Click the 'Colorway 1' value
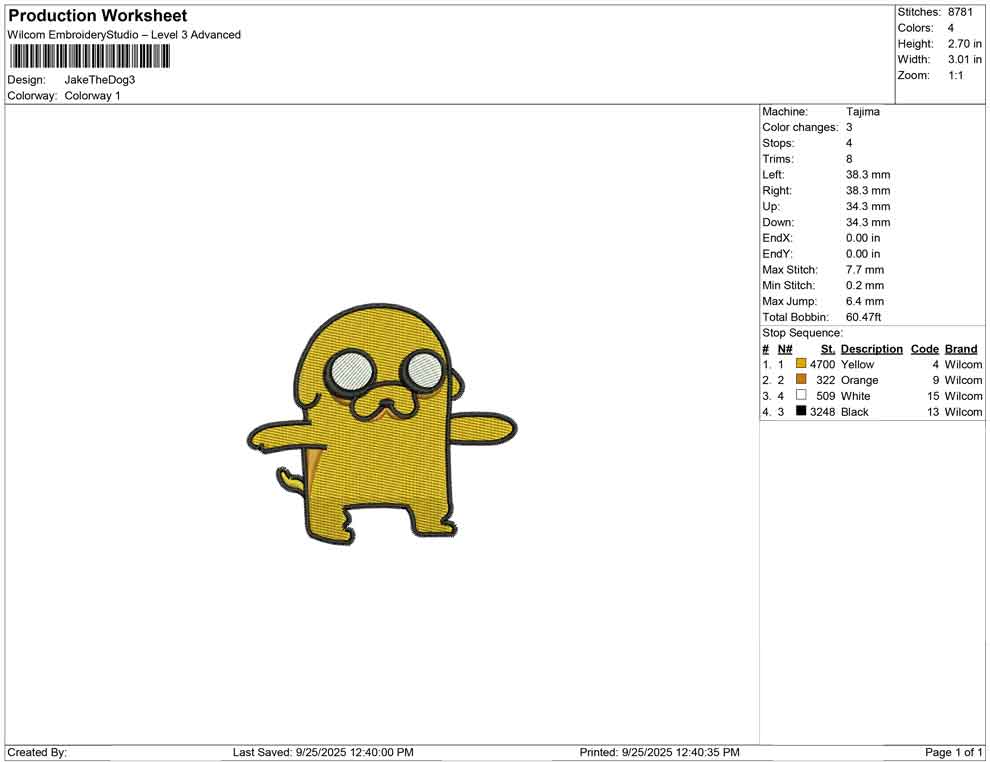The image size is (990, 762). tap(92, 96)
